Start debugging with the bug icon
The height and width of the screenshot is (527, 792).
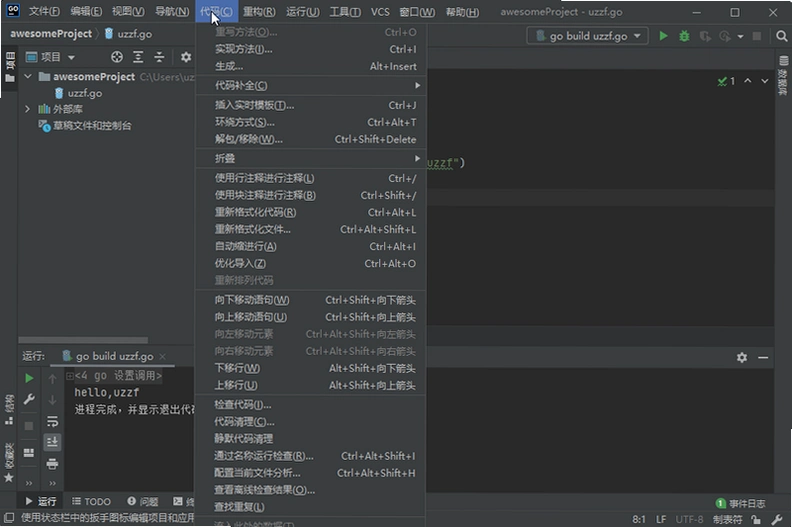[x=684, y=36]
